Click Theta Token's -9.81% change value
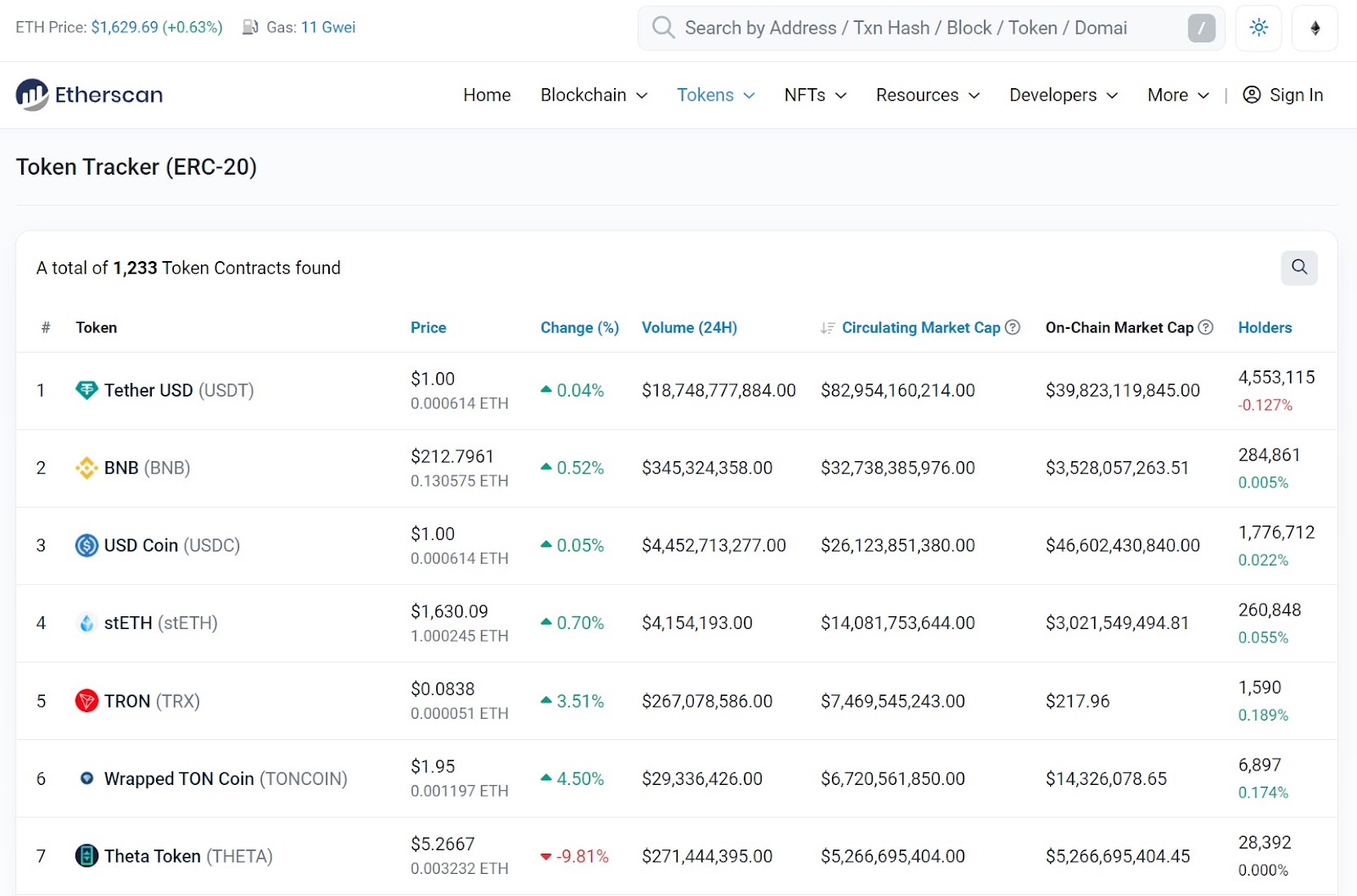The height and width of the screenshot is (896, 1357). point(574,856)
